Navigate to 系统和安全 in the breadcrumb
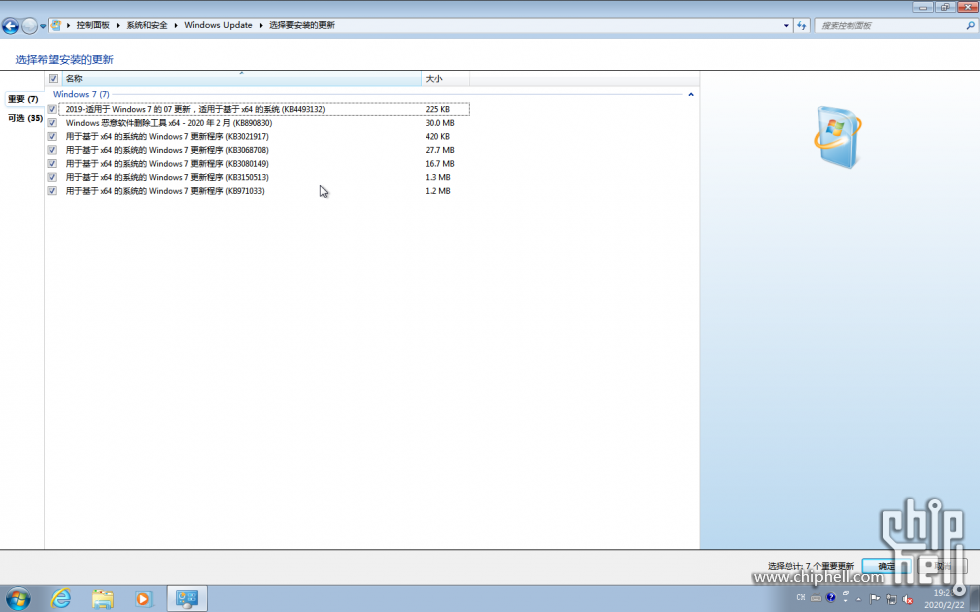Viewport: 980px width, 612px height. 147,25
